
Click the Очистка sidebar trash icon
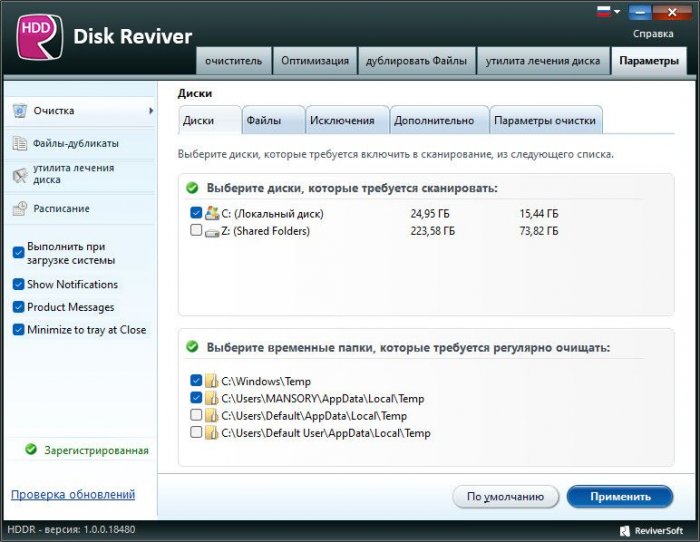point(20,111)
